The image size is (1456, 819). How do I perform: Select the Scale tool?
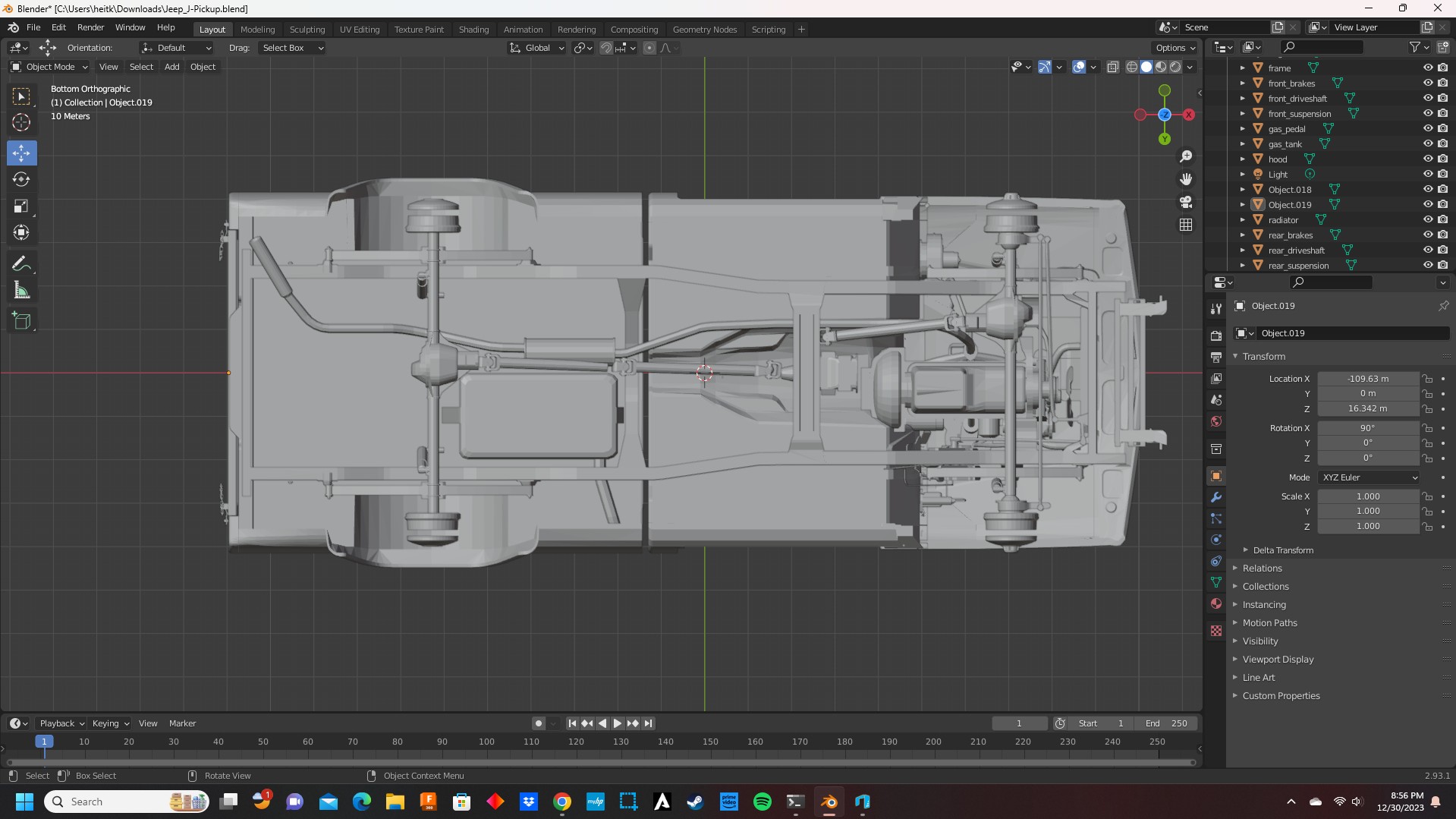click(21, 206)
